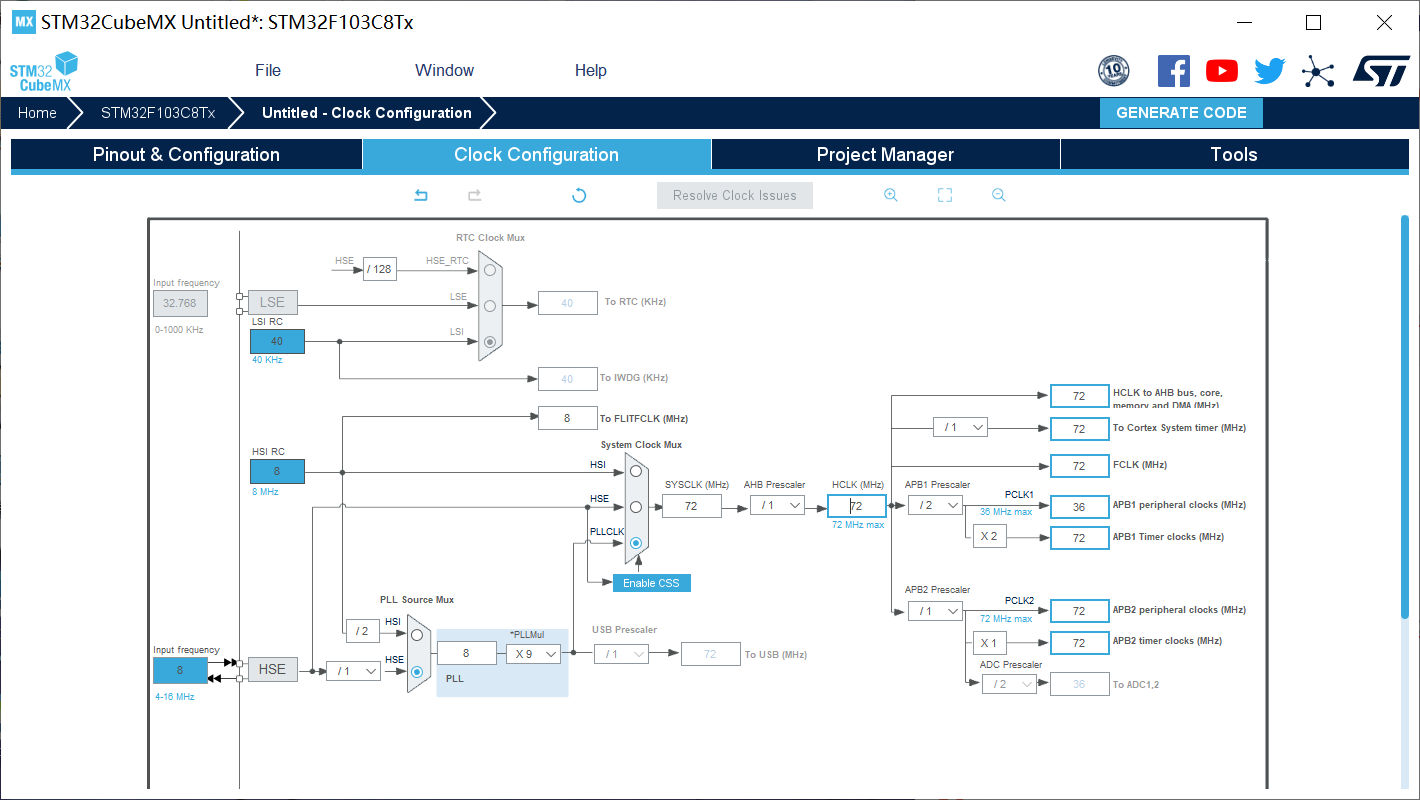Viewport: 1420px width, 800px height.
Task: Switch to Project Manager tab
Action: [885, 155]
